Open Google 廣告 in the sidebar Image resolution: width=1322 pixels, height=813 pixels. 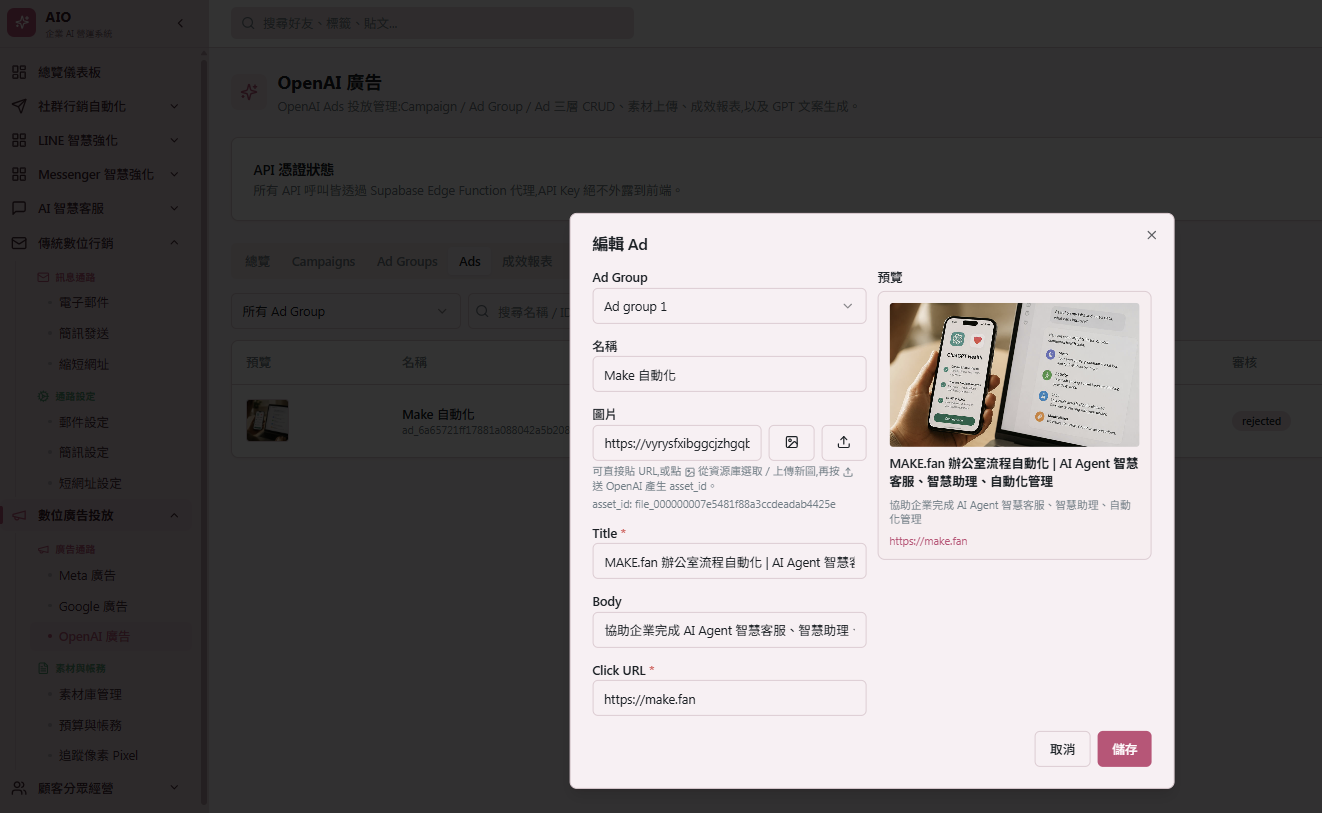pos(93,606)
